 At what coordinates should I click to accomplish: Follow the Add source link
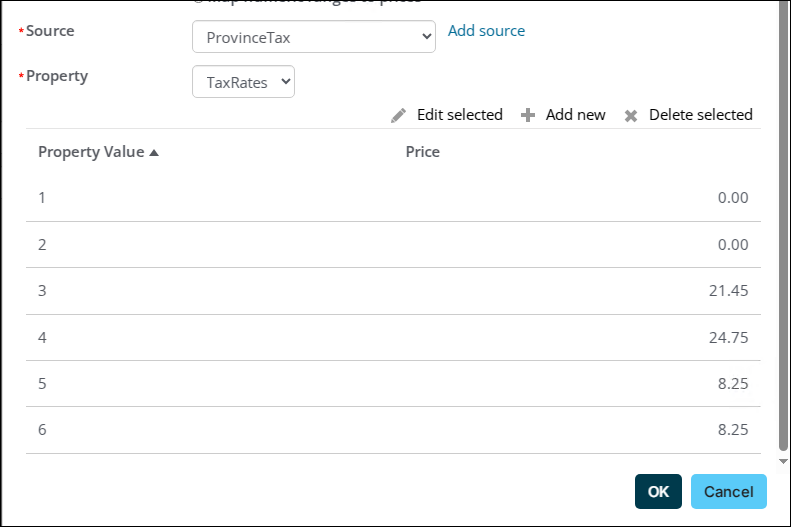(x=486, y=31)
